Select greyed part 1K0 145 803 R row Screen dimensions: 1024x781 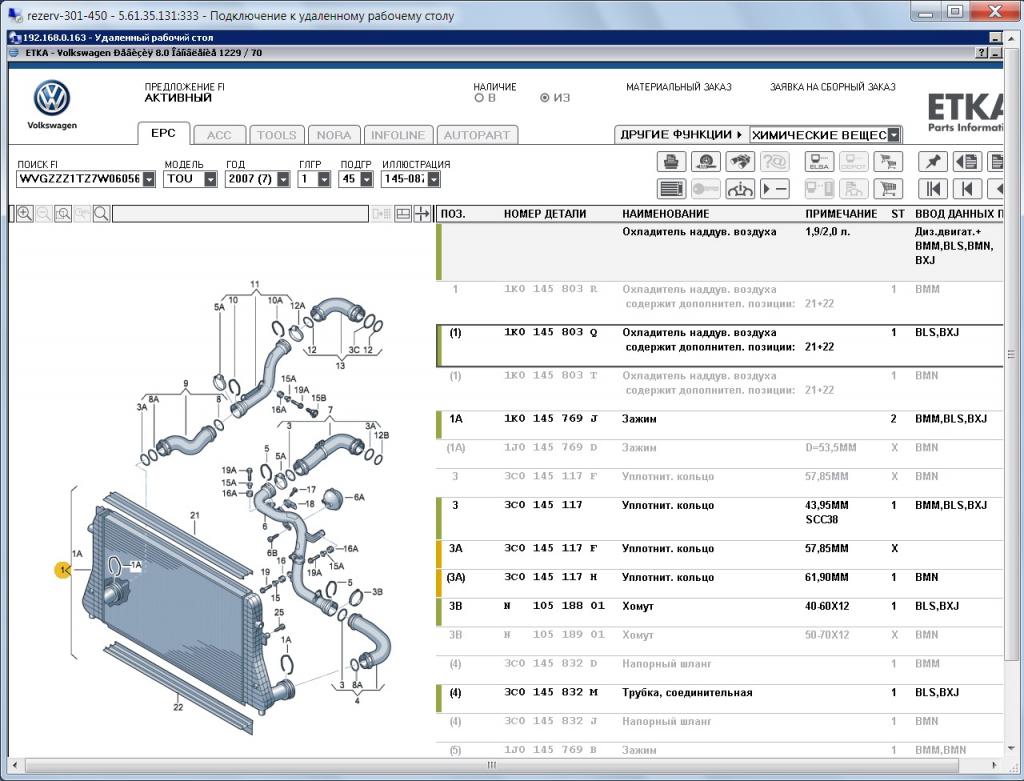pyautogui.click(x=720, y=302)
